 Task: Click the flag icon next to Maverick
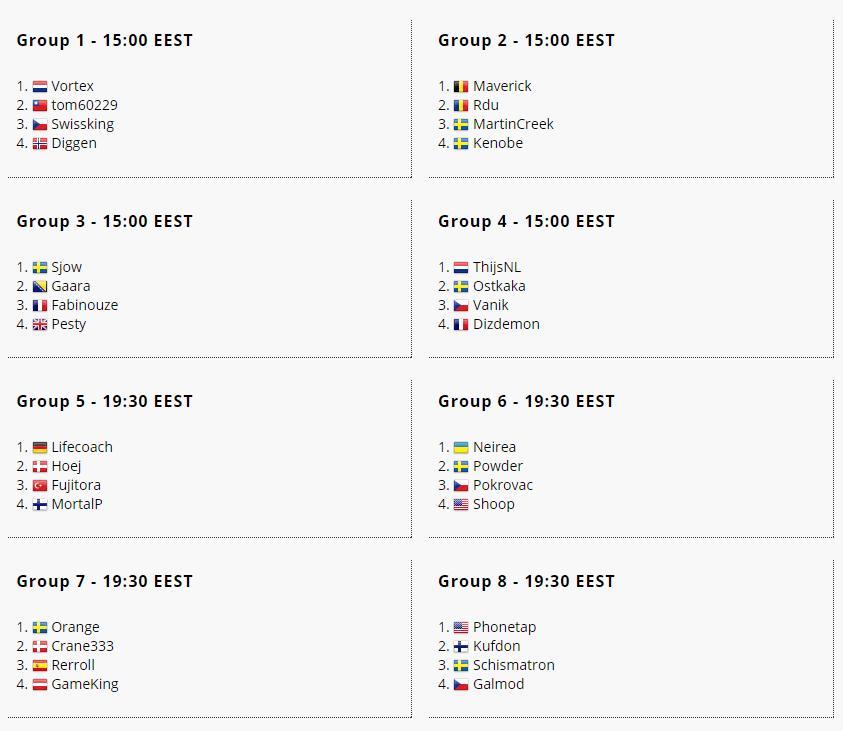click(461, 87)
